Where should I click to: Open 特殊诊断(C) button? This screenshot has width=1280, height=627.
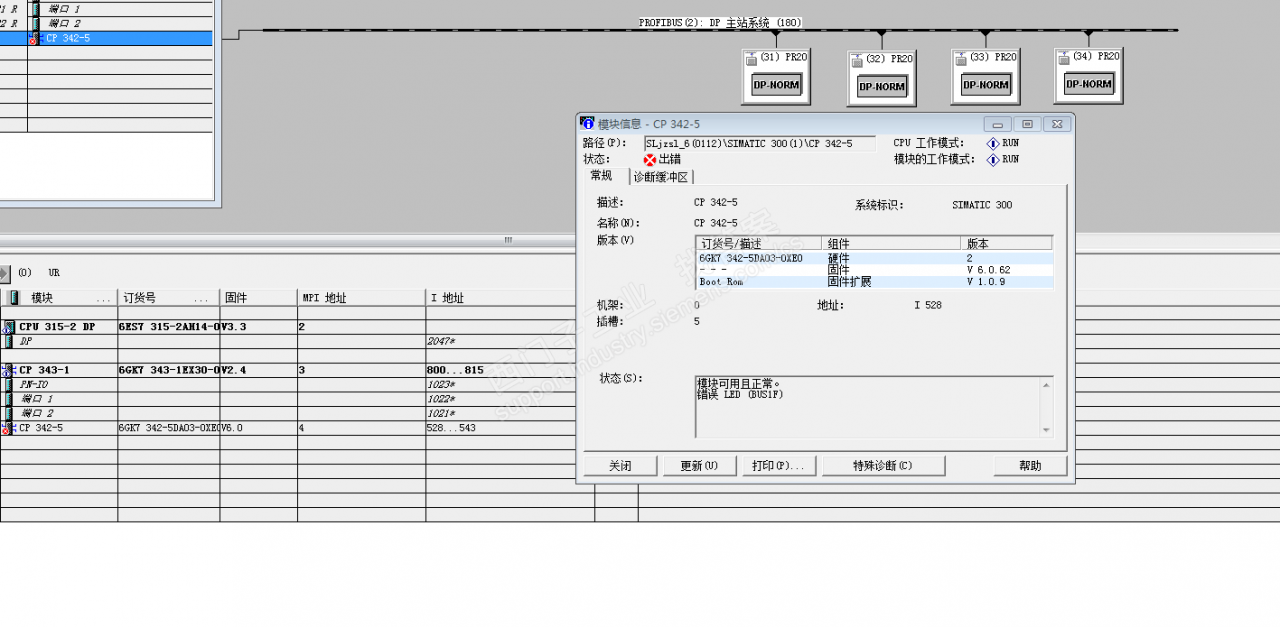883,466
